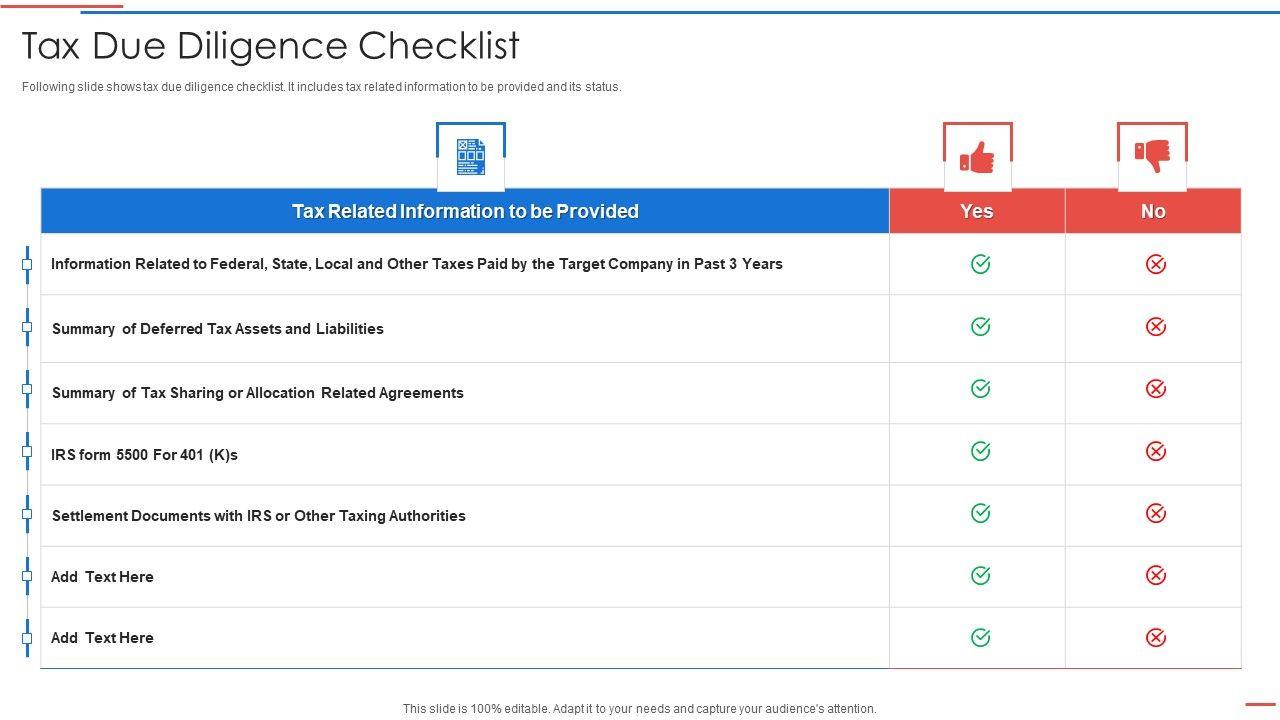Click green checkmark for IRS form 5500 row
The width and height of the screenshot is (1280, 720).
[980, 452]
